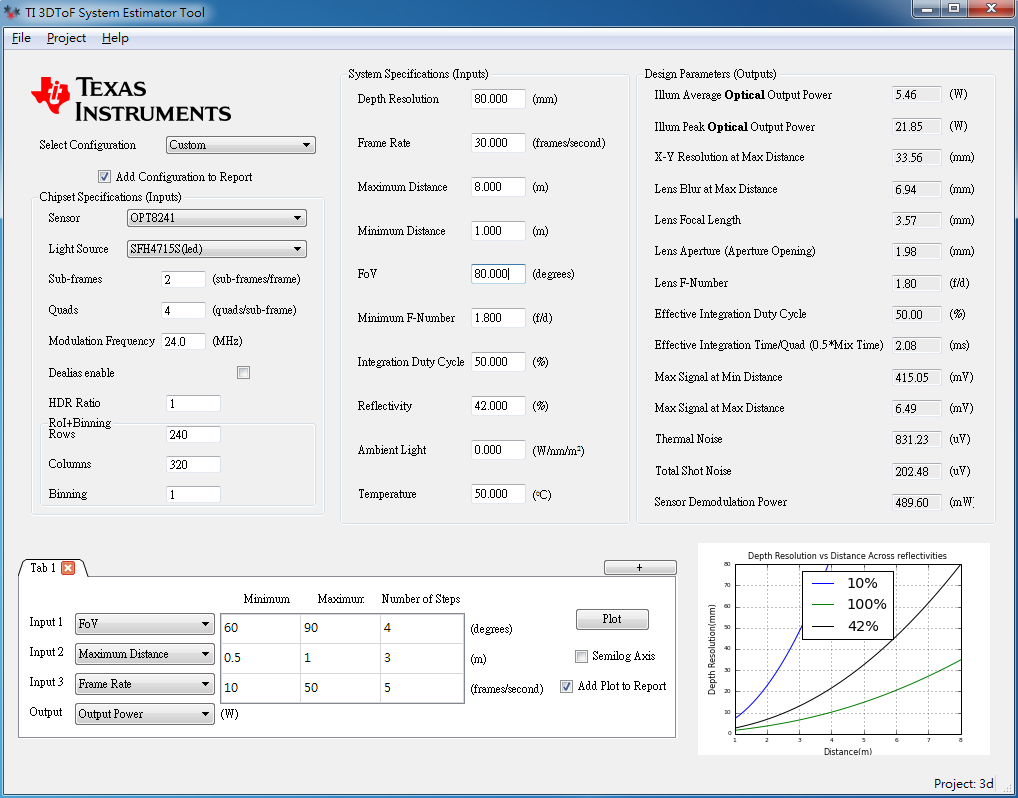Click the Modulation Frequency input field
The image size is (1018, 798).
coord(183,342)
